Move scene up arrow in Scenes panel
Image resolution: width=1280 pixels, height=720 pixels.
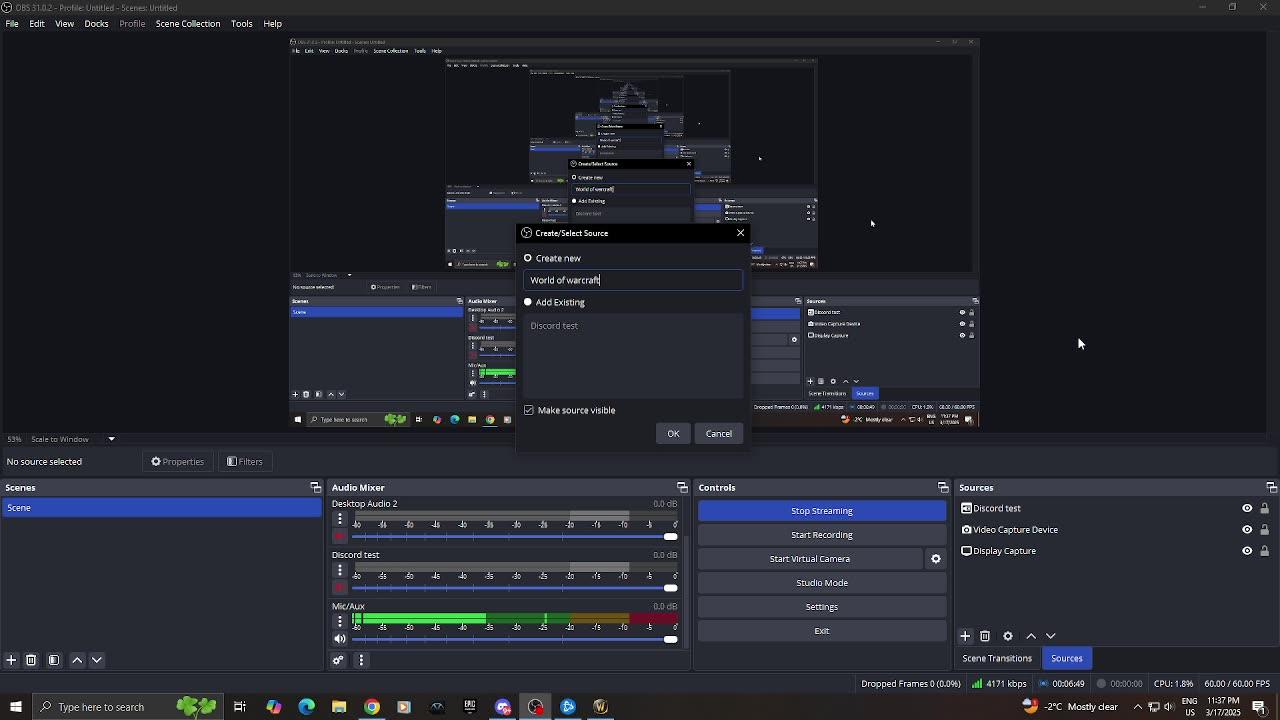(x=77, y=660)
